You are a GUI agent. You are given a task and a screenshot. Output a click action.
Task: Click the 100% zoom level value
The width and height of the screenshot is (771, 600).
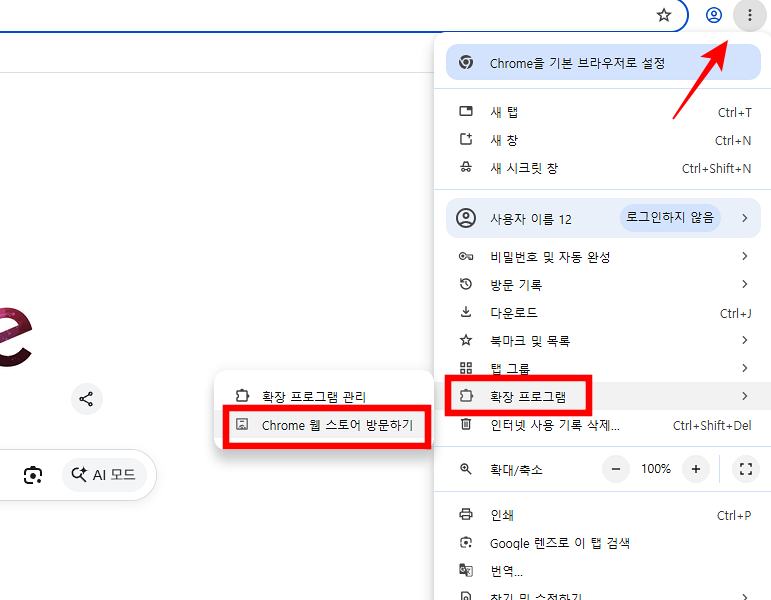[655, 469]
